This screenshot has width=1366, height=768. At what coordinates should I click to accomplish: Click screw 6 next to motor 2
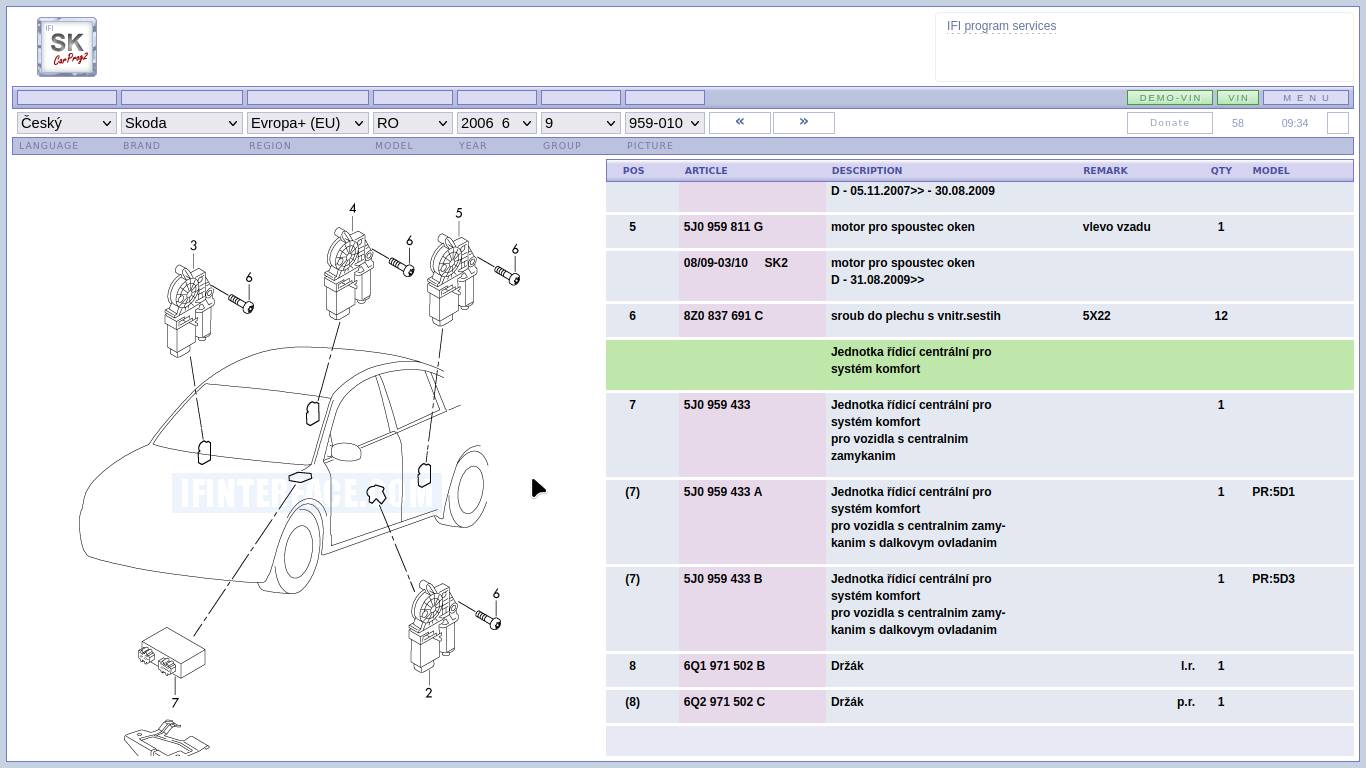[488, 620]
